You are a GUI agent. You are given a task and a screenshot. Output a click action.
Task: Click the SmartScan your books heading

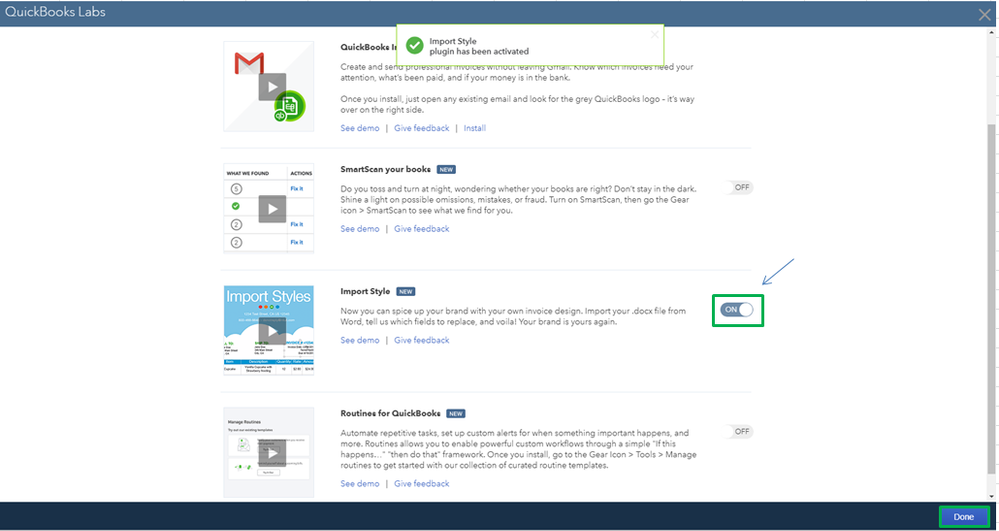pos(385,170)
